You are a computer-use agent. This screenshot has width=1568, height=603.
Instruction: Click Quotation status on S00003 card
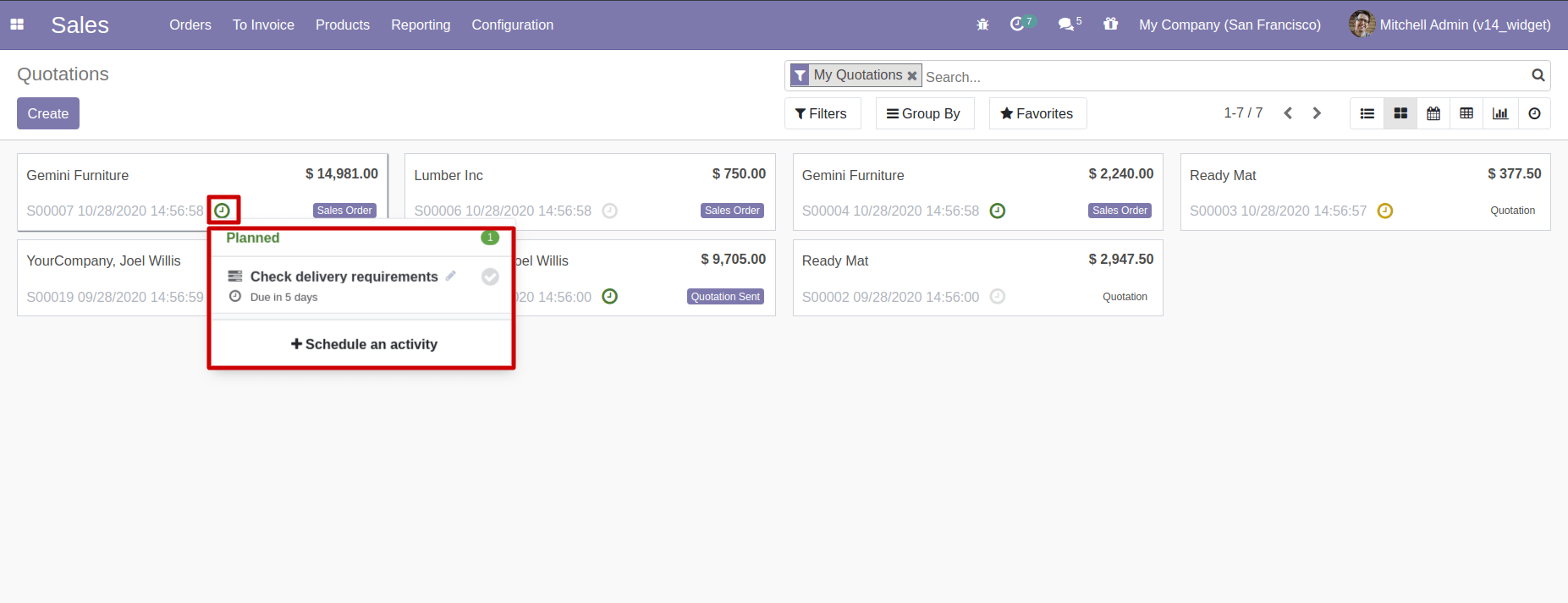1512,211
